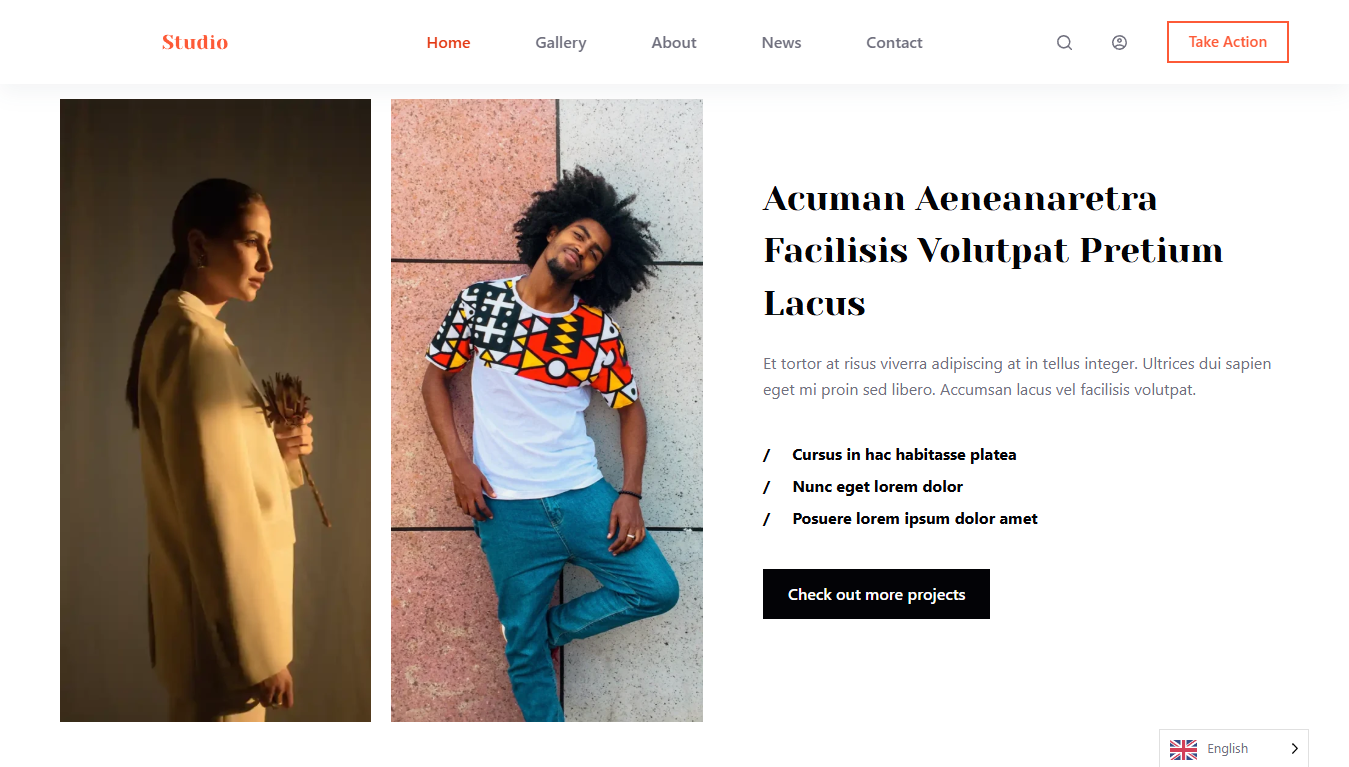Open the user account icon

click(1119, 43)
